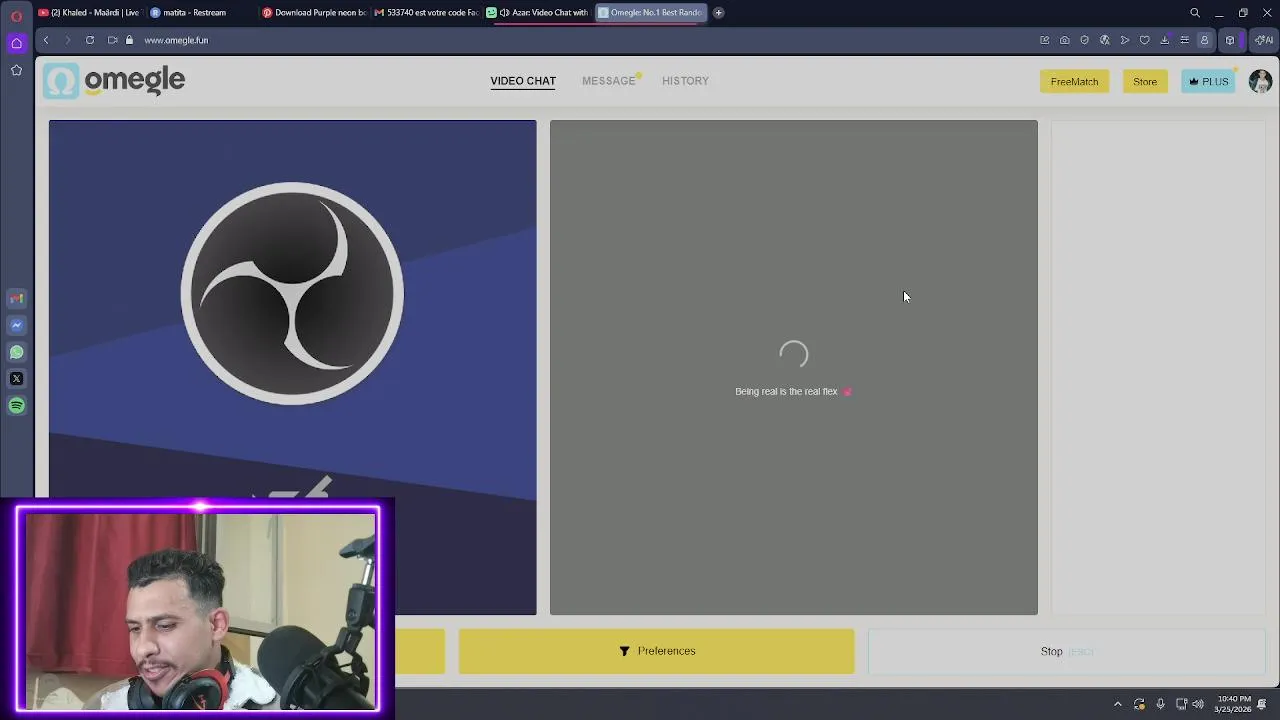Take a snapshot with camera icon

pyautogui.click(x=1065, y=40)
